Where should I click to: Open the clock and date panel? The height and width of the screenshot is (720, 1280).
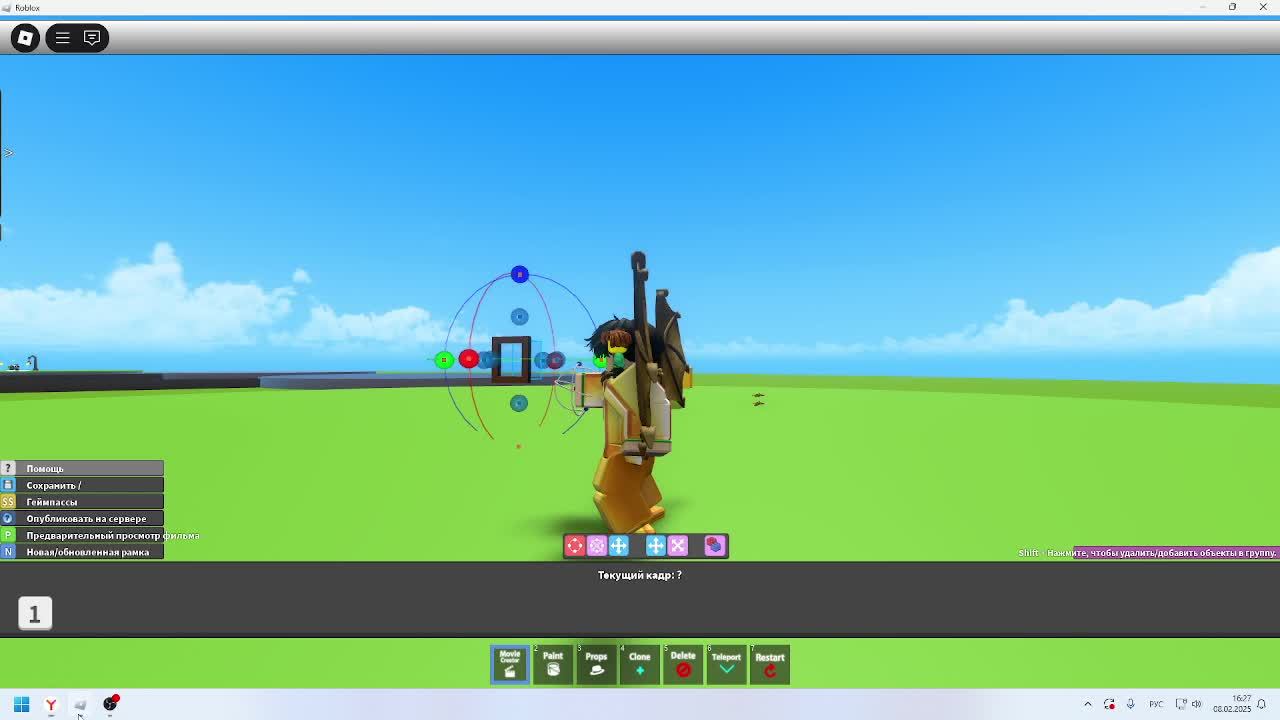1232,704
